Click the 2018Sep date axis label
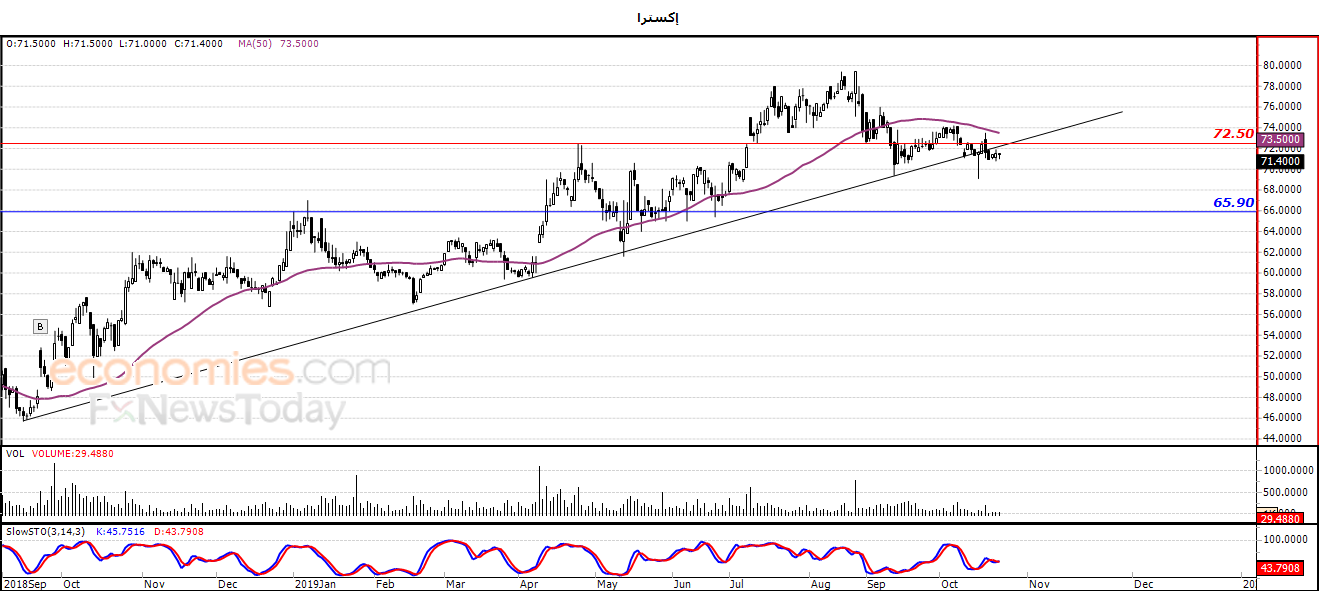Screen dimensions: 1319x591 coord(25,583)
